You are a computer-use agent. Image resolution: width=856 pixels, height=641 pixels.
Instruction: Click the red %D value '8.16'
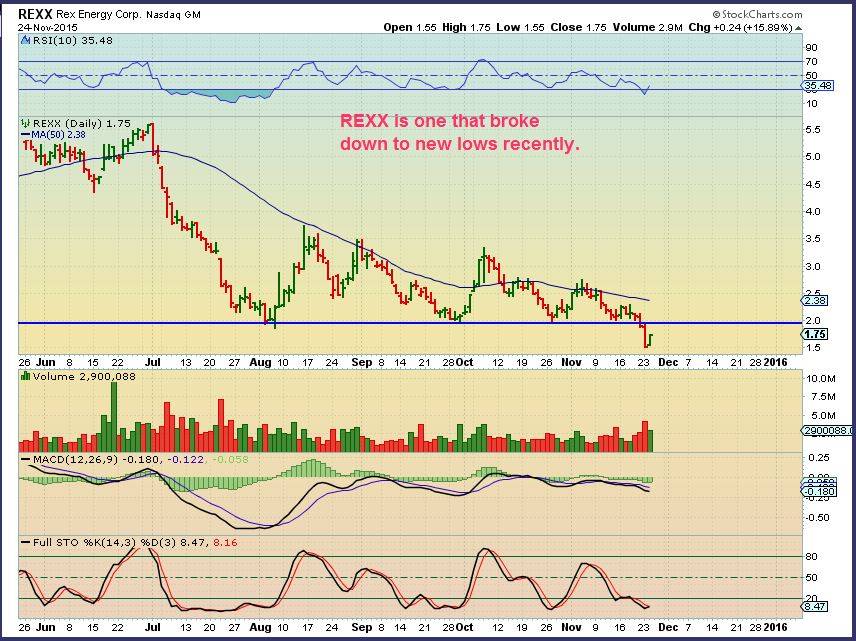point(225,543)
